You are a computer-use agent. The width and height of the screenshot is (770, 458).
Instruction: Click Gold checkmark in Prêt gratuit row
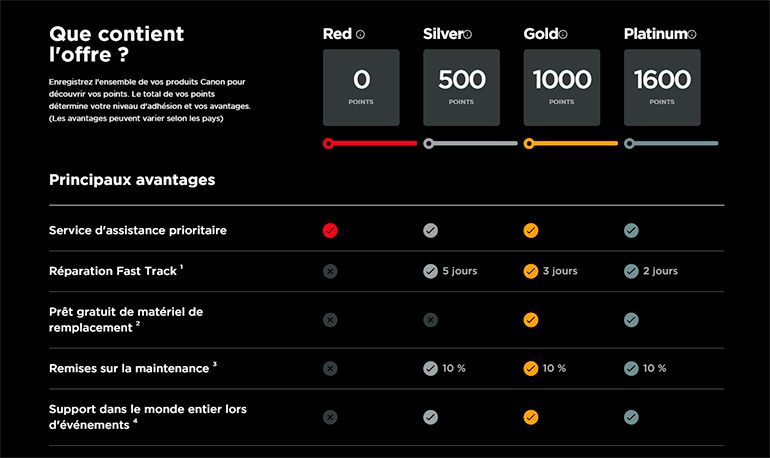coord(531,320)
